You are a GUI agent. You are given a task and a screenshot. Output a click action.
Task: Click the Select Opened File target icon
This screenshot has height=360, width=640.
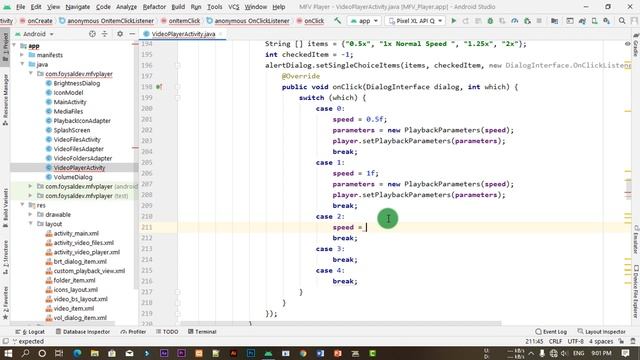coord(92,34)
